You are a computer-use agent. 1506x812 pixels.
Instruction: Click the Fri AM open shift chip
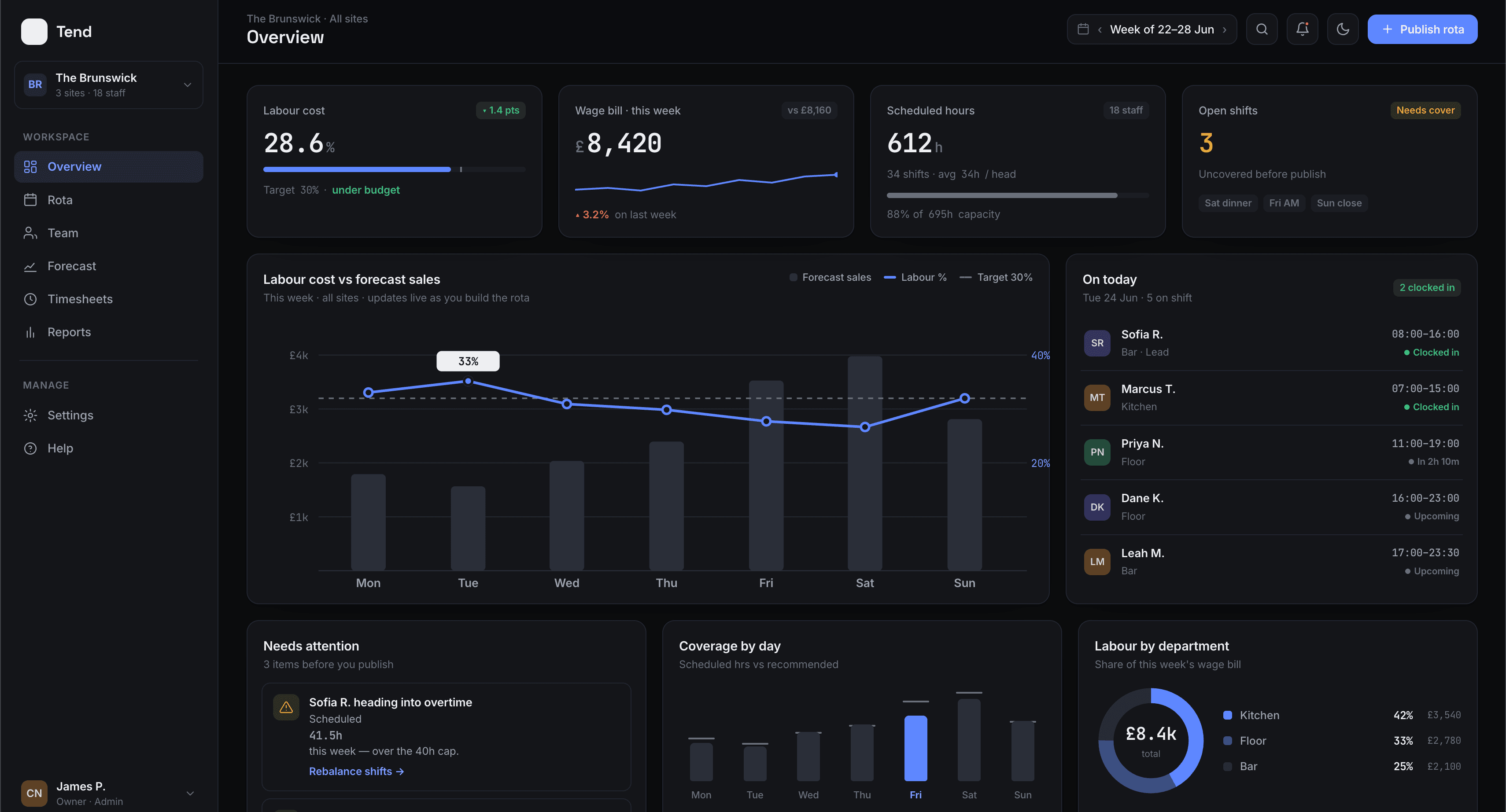tap(1284, 203)
